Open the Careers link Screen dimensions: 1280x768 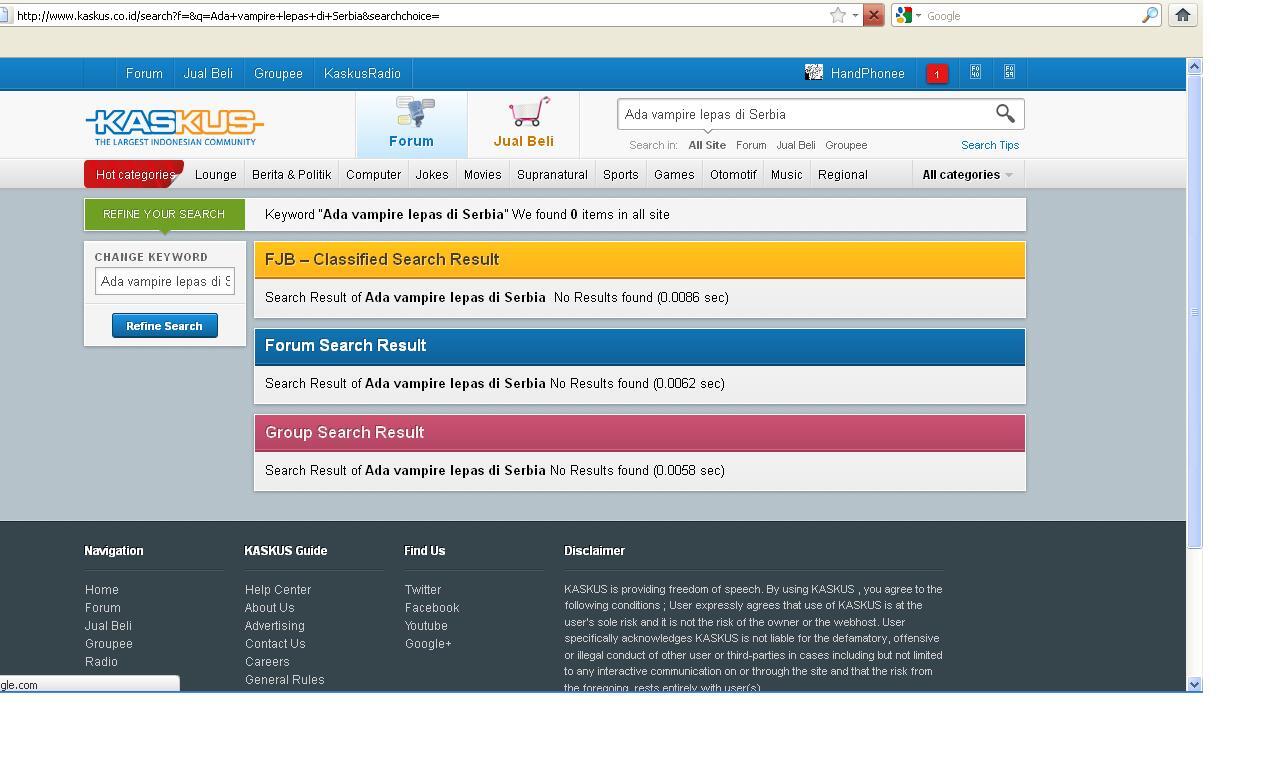click(x=267, y=662)
